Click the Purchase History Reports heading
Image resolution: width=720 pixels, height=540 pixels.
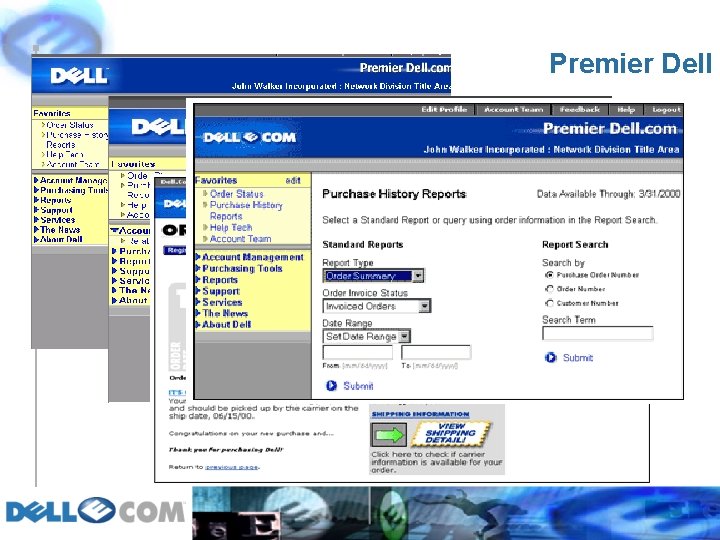pyautogui.click(x=394, y=194)
